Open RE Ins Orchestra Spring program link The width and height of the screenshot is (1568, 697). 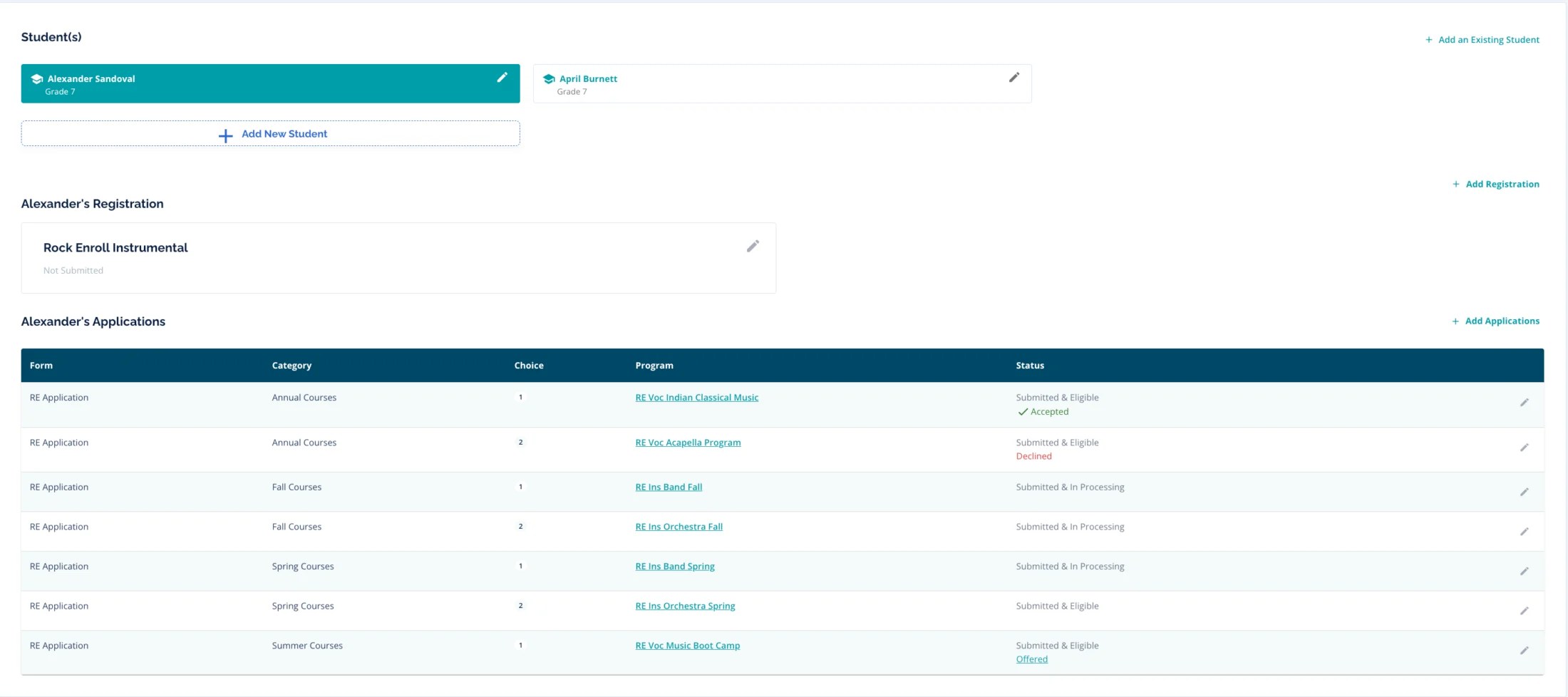click(685, 606)
